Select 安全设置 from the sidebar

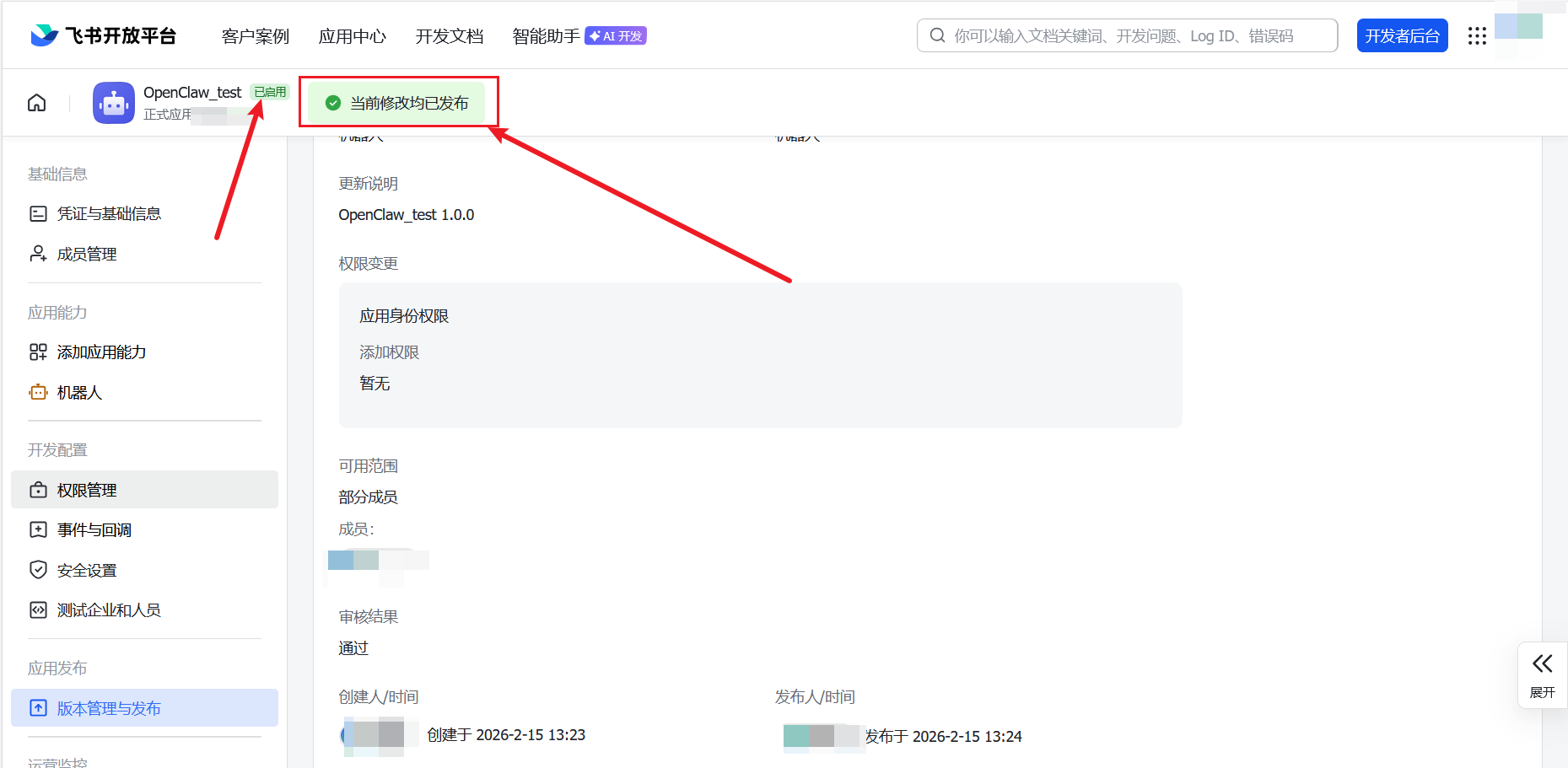[x=86, y=570]
